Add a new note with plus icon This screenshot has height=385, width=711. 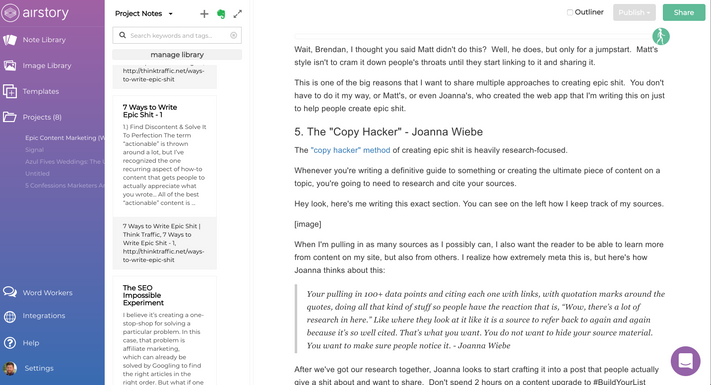tap(204, 14)
